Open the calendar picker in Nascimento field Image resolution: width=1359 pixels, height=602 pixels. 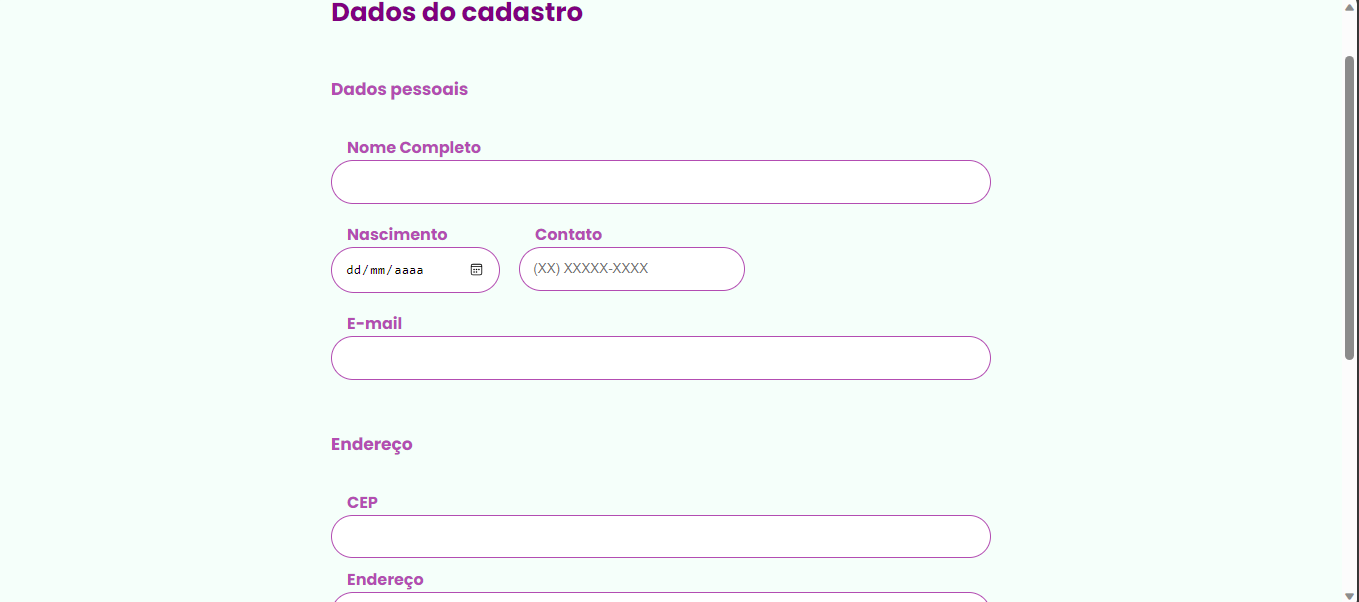point(477,270)
